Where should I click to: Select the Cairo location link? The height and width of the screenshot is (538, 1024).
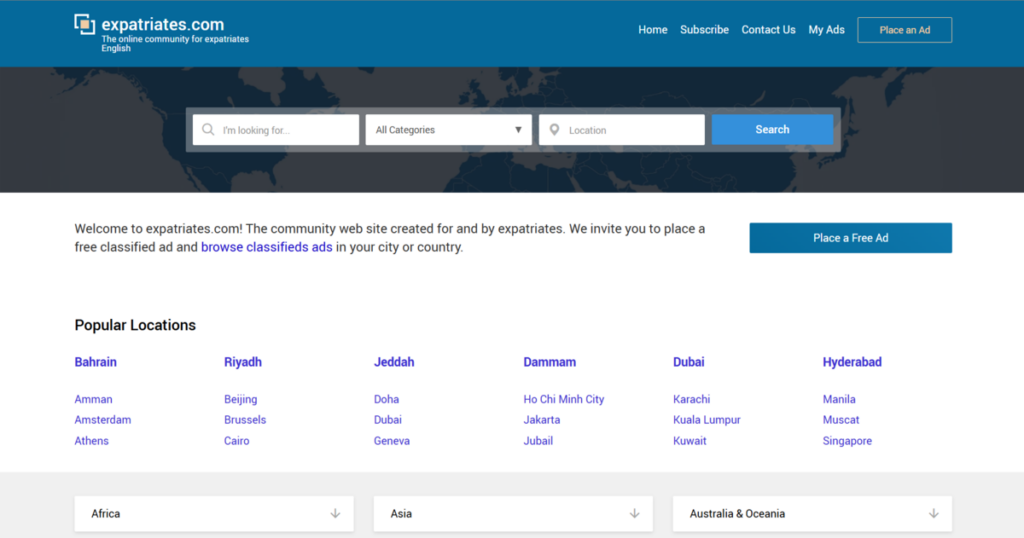click(236, 441)
